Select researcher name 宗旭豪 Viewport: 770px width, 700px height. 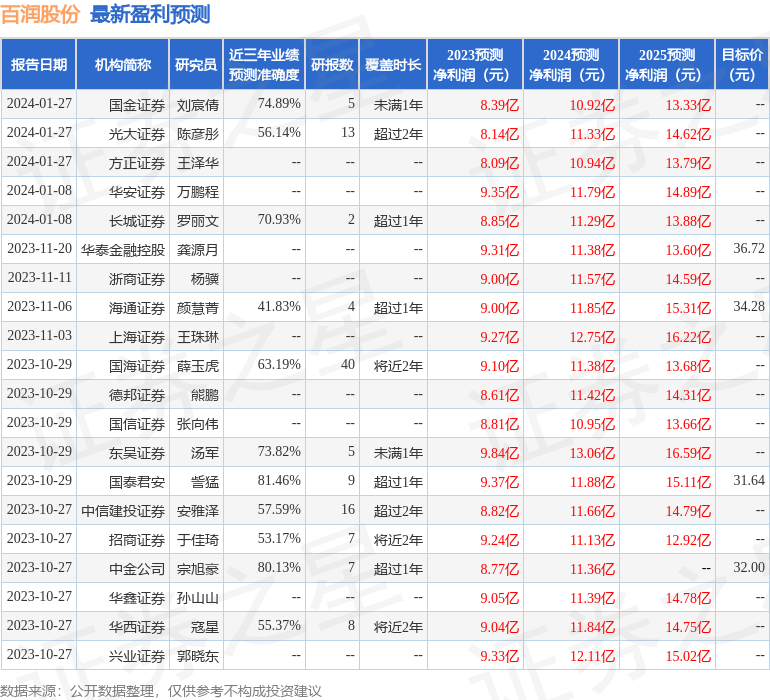pos(198,569)
